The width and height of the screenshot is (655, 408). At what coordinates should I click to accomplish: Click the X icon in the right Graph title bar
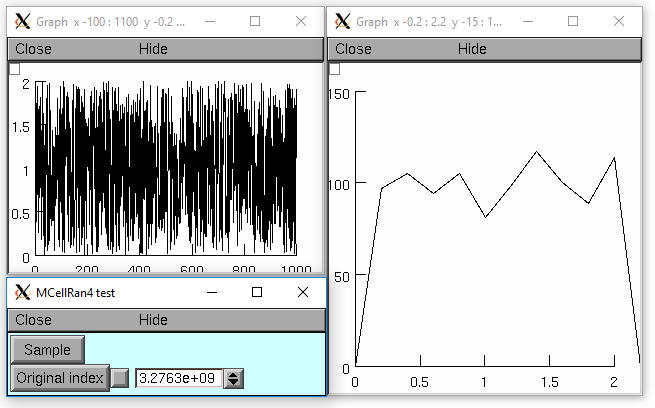[343, 21]
